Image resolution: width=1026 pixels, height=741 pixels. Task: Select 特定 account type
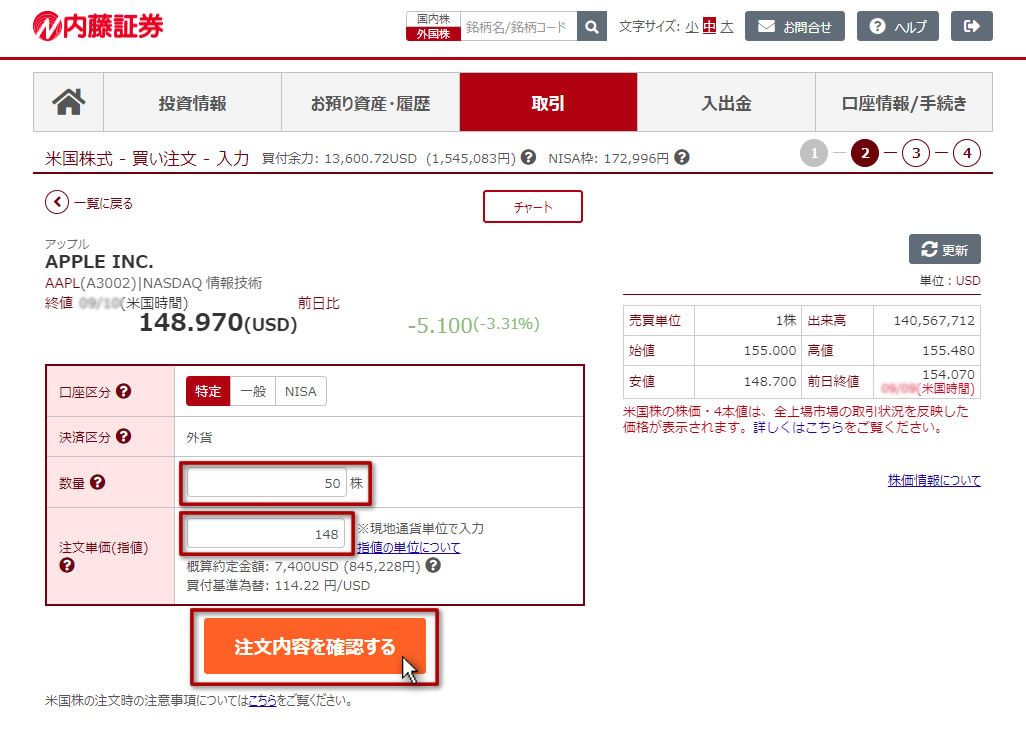tap(208, 391)
